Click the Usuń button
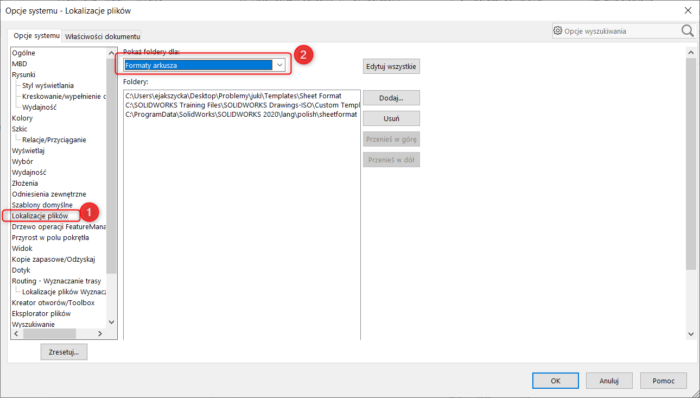700x398 pixels. (391, 119)
